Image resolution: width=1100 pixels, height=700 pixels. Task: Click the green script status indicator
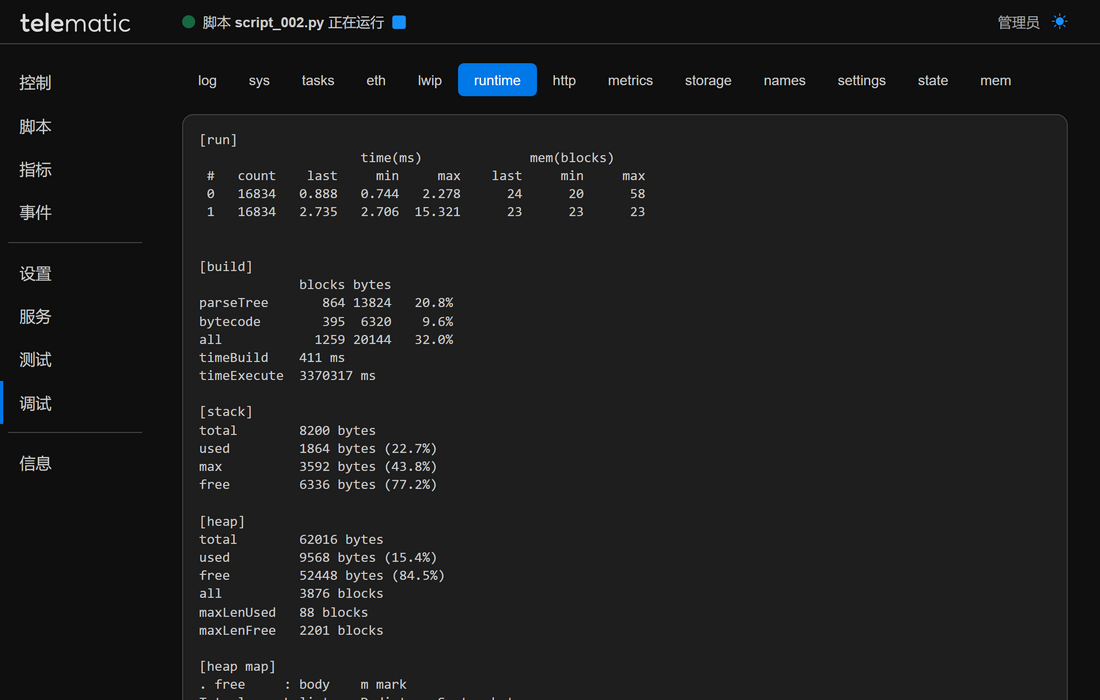188,22
